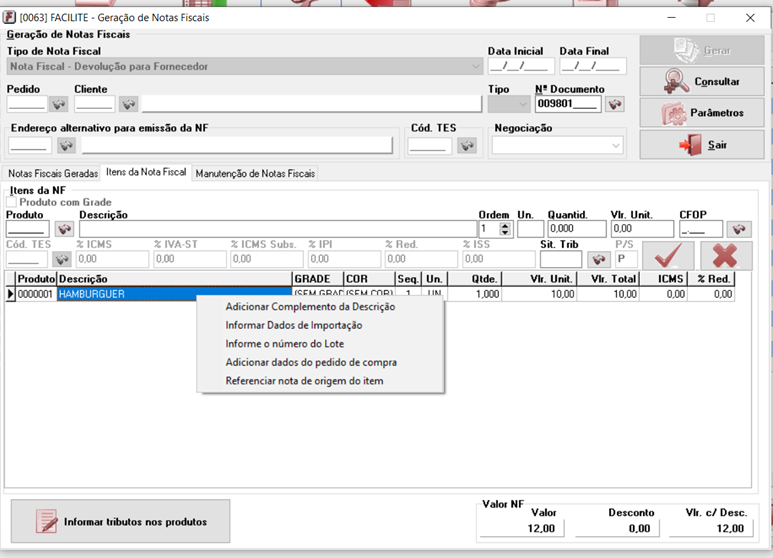
Task: Click the FACILITE app icon in title bar
Action: tap(9, 18)
